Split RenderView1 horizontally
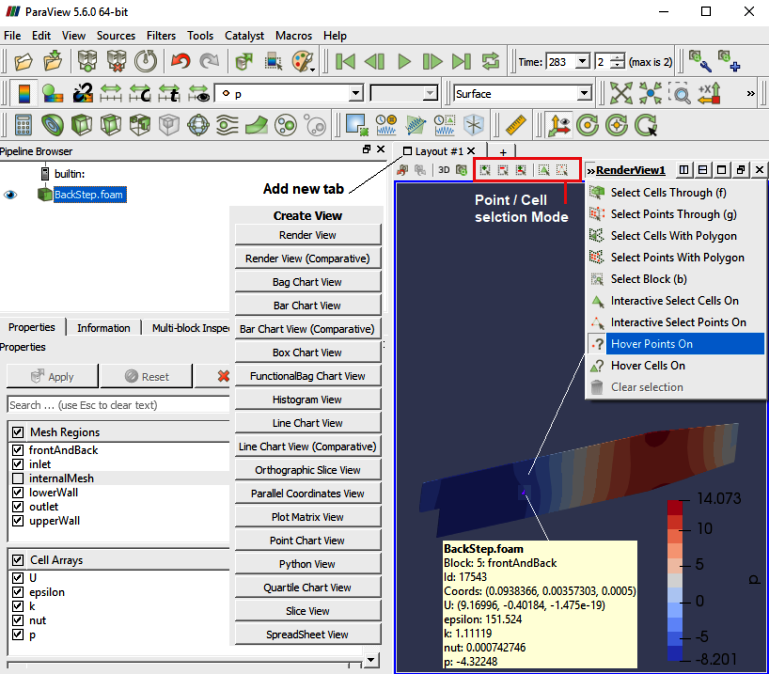This screenshot has height=674, width=769. tap(684, 170)
